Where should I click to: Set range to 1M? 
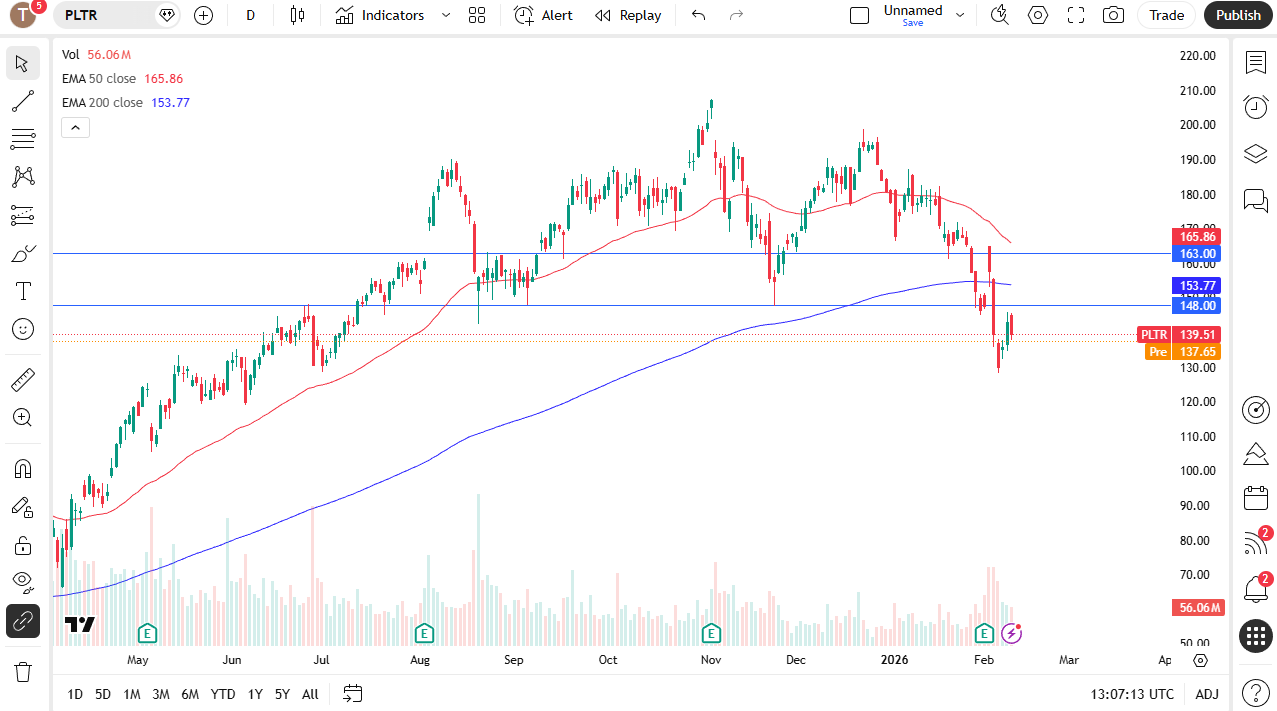131,694
